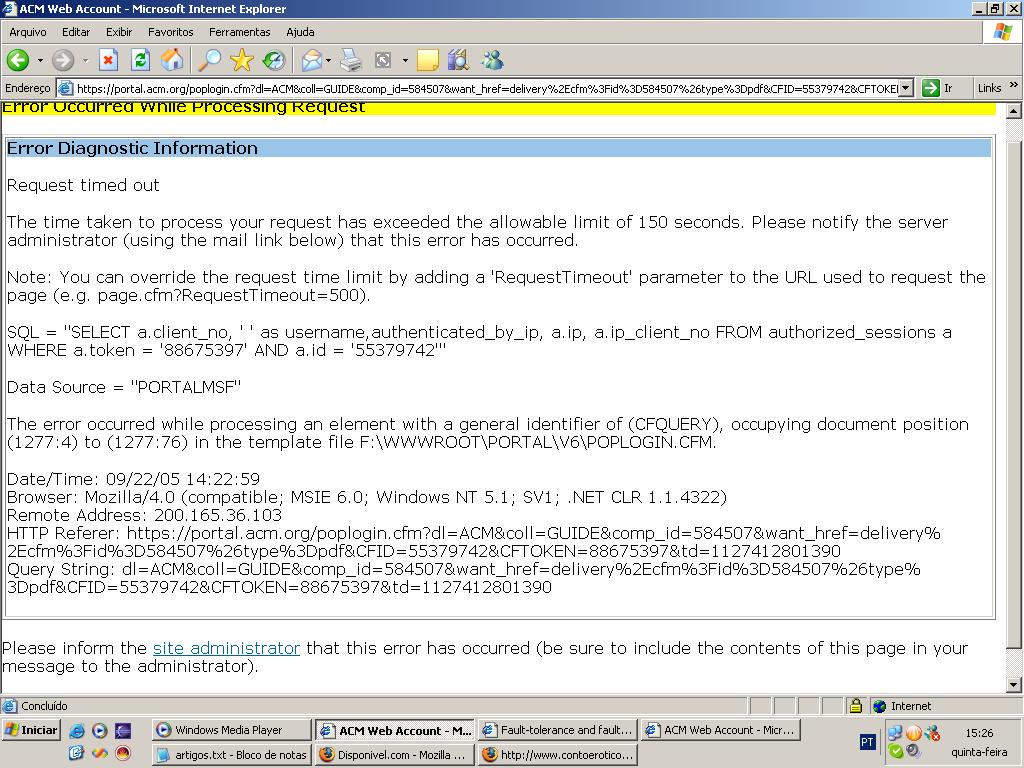This screenshot has height=768, width=1024.
Task: Switch to the contoerotico Firefox taskbar window
Action: click(557, 755)
